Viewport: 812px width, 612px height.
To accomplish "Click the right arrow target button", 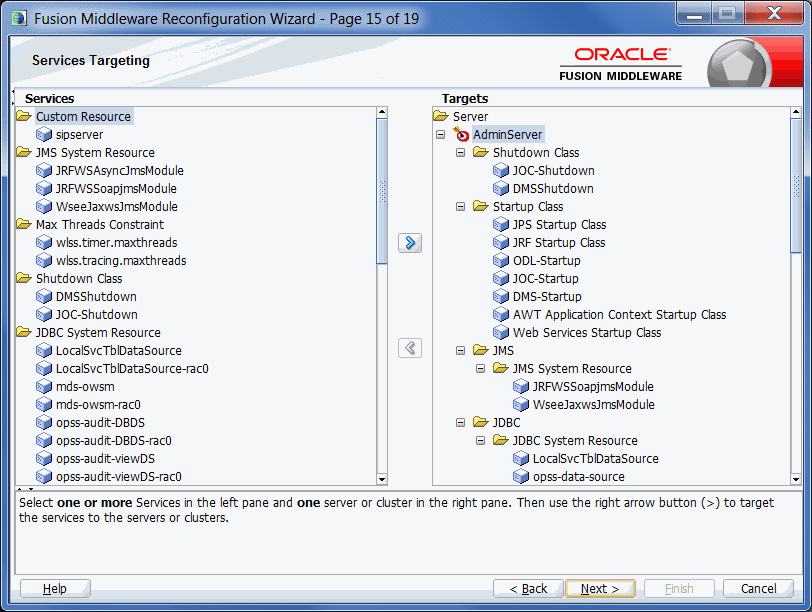I will pos(410,242).
